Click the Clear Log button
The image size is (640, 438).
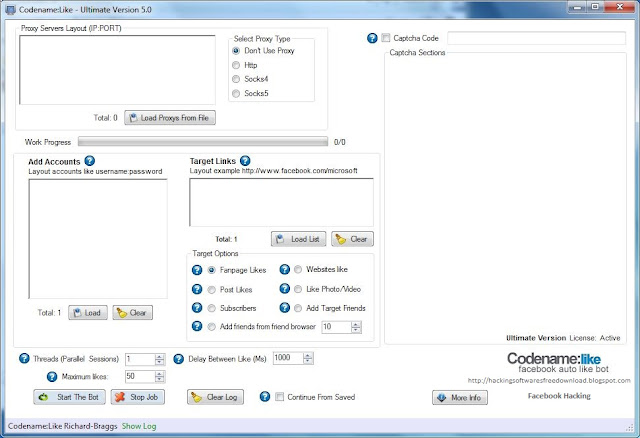point(216,397)
